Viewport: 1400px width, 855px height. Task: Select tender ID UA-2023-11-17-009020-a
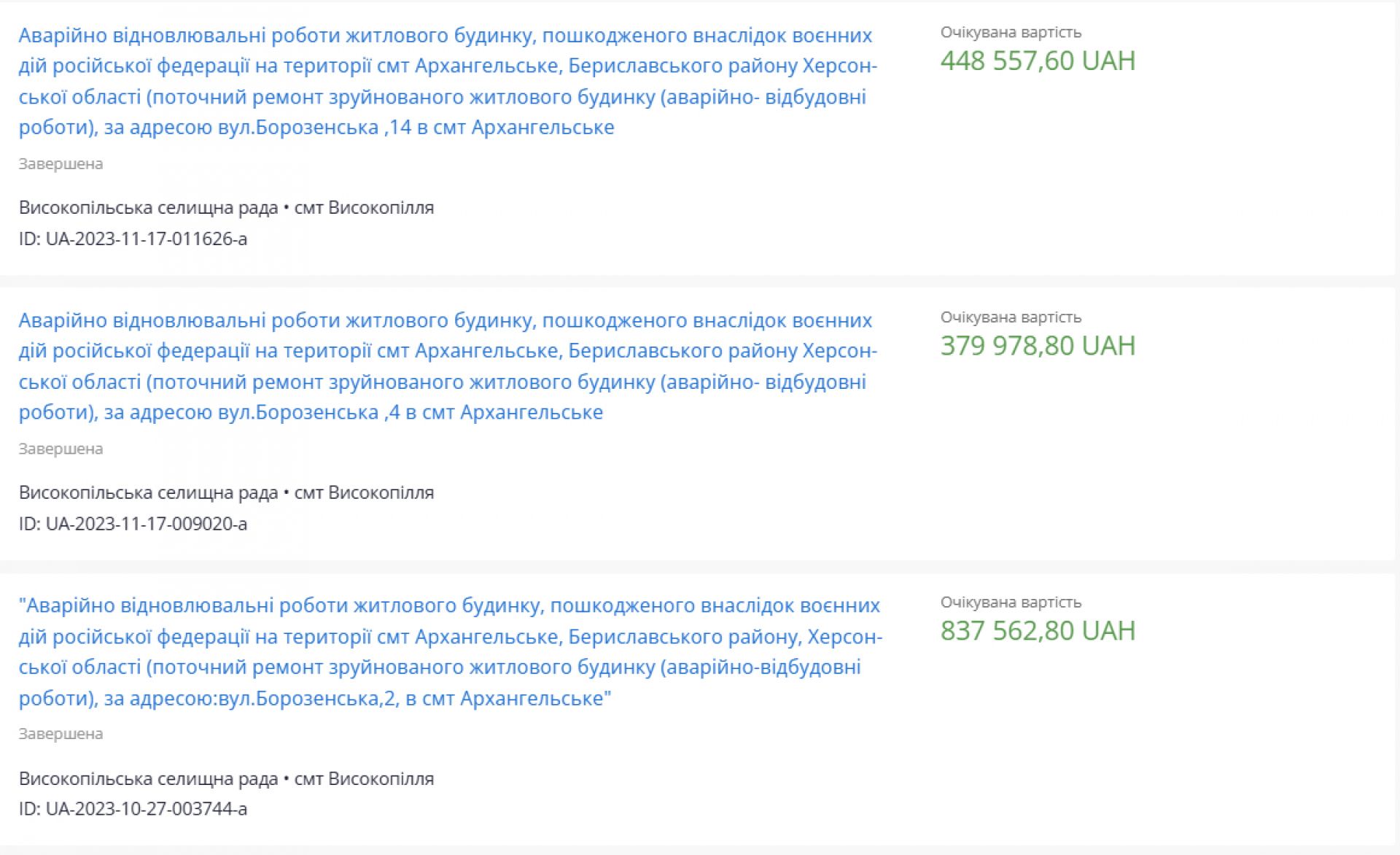click(x=146, y=524)
